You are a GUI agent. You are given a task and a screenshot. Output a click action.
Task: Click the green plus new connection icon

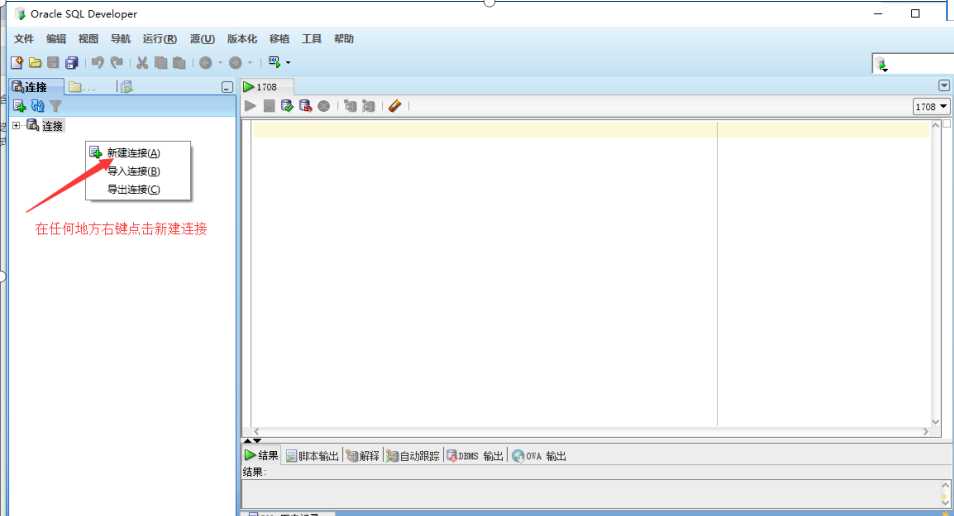click(19, 106)
